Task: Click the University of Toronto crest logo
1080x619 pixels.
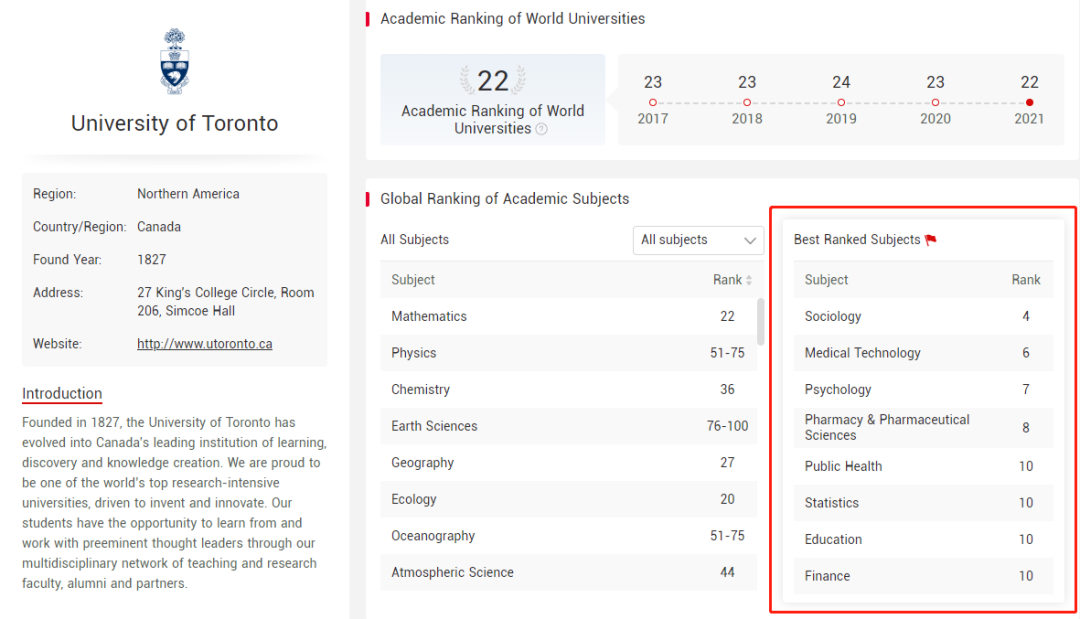Action: coord(174,61)
